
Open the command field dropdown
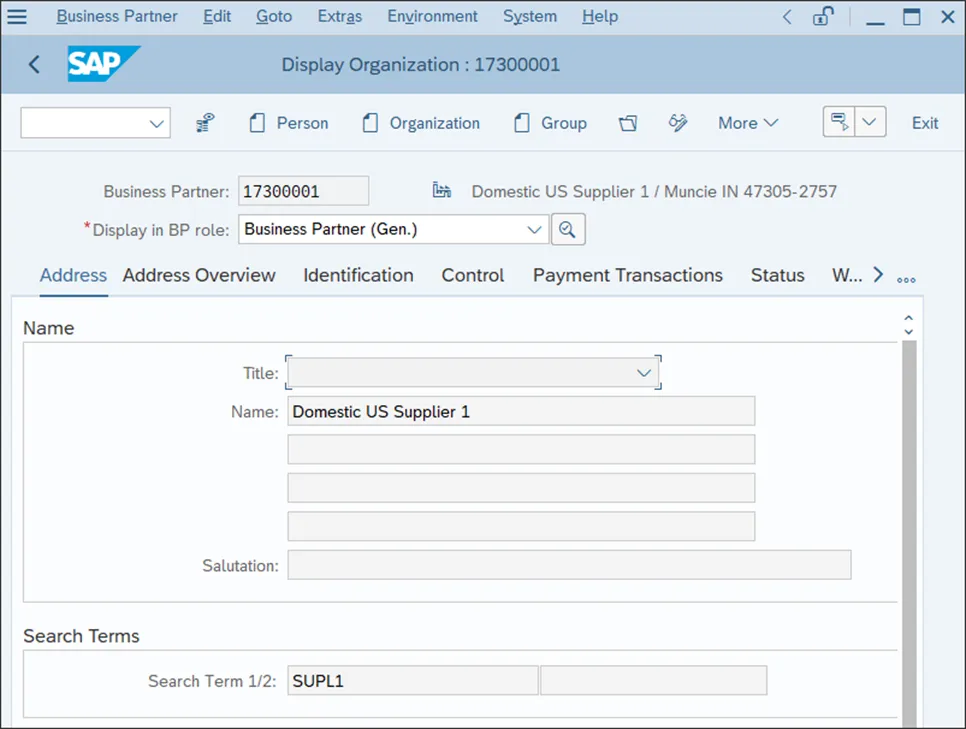point(156,123)
